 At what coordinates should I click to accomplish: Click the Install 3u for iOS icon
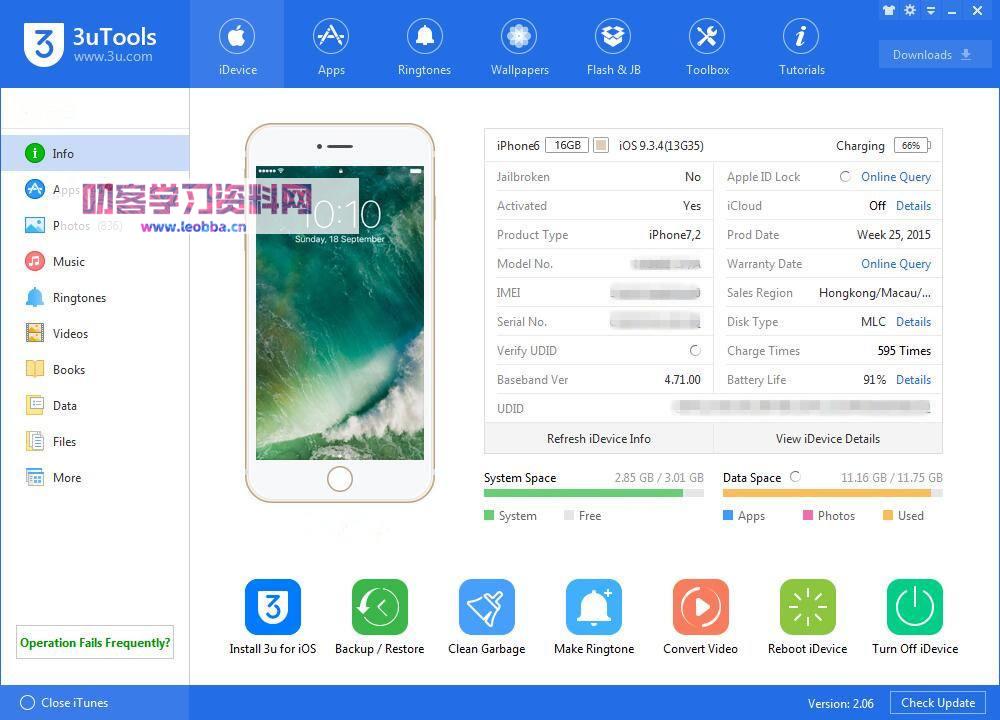[x=272, y=607]
